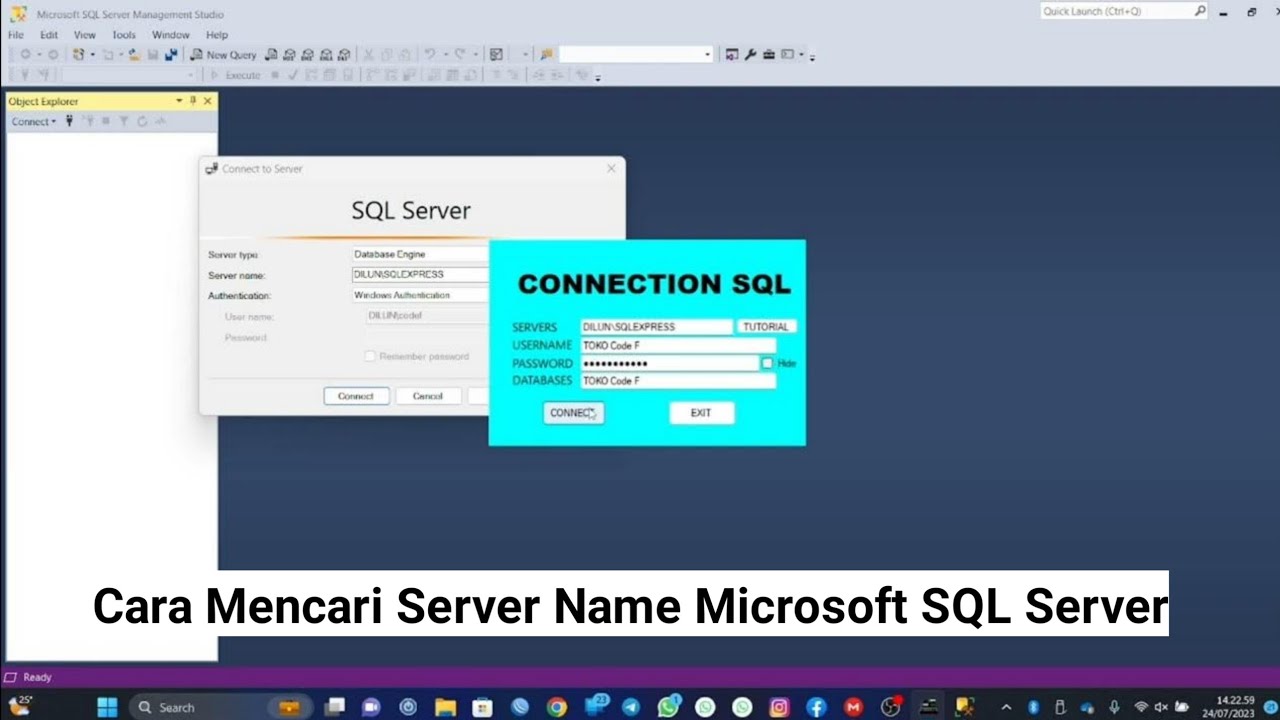Open the search combo box dropdown in toolbar
The image size is (1280, 720).
708,55
